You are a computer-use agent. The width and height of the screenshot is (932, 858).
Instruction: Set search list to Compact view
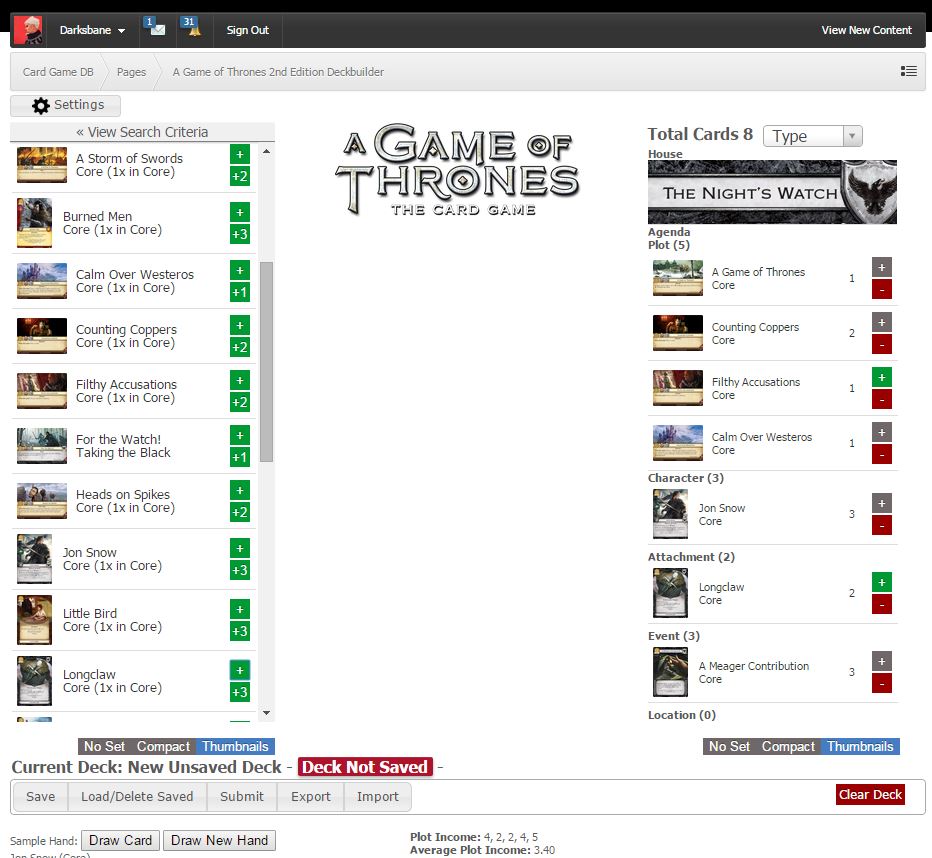(163, 746)
